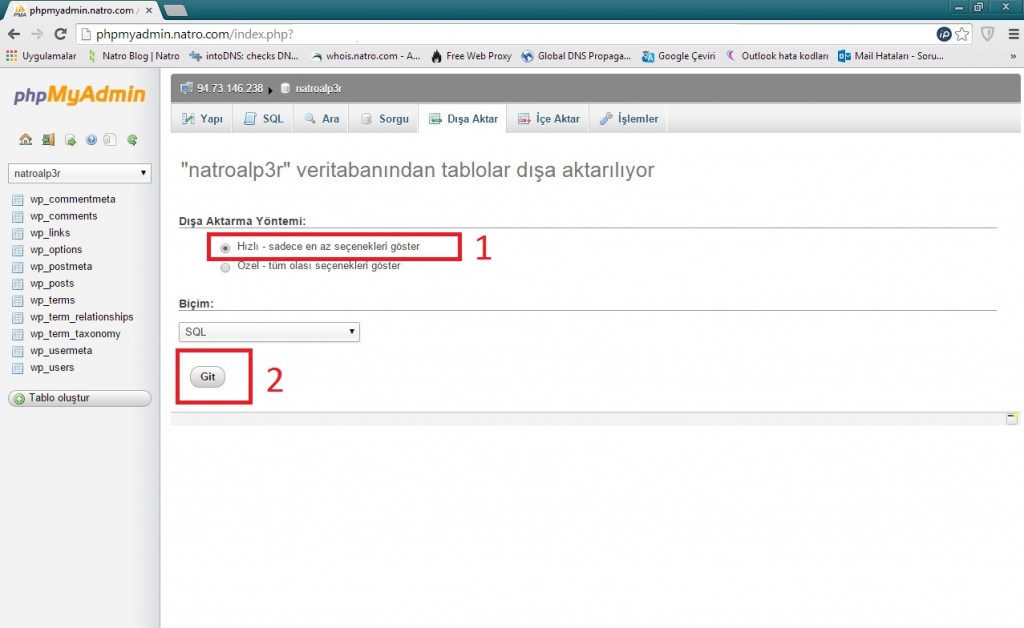Viewport: 1024px width, 628px height.
Task: Select the Özel custom export radio button
Action: coord(225,267)
